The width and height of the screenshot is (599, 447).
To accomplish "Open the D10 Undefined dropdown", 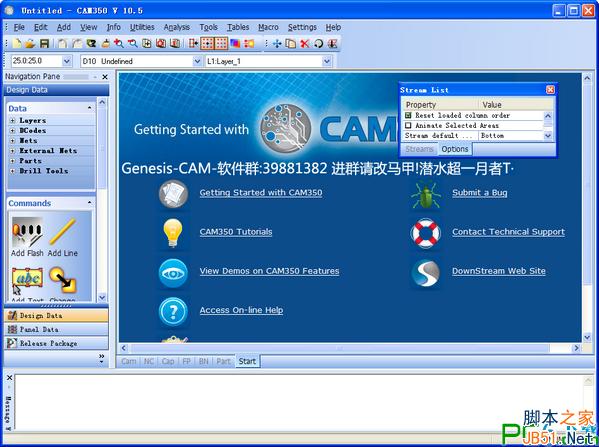I will pos(197,61).
